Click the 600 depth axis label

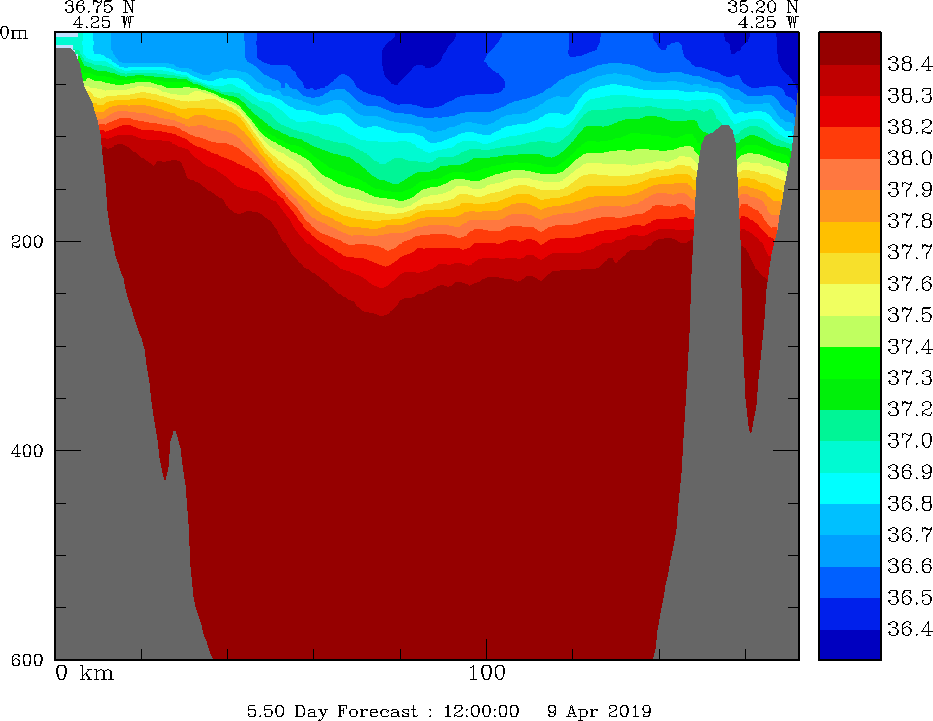pyautogui.click(x=27, y=659)
